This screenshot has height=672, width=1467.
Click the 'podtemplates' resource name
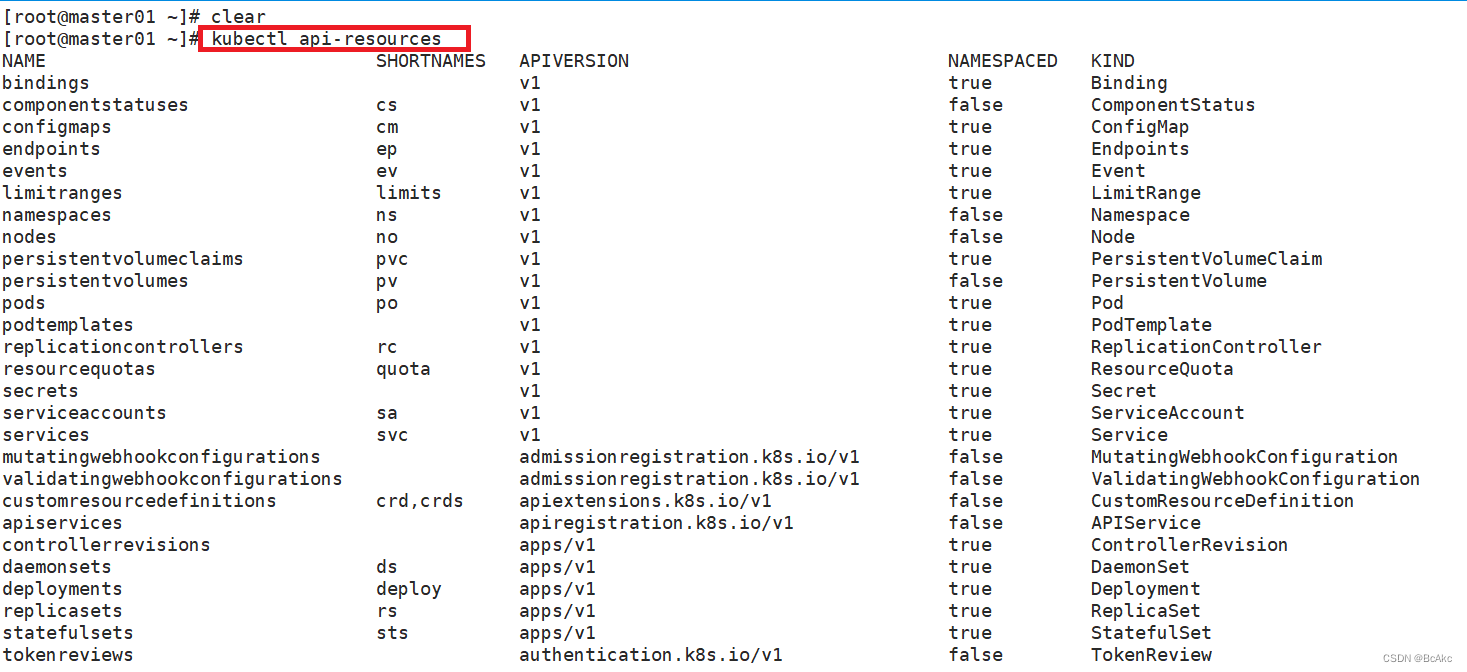[68, 325]
